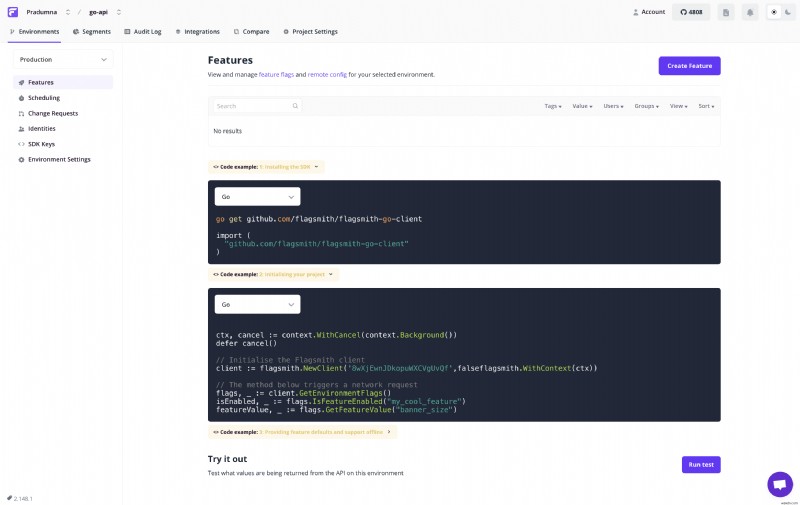Open the Go language dropdown in install block

pyautogui.click(x=257, y=197)
